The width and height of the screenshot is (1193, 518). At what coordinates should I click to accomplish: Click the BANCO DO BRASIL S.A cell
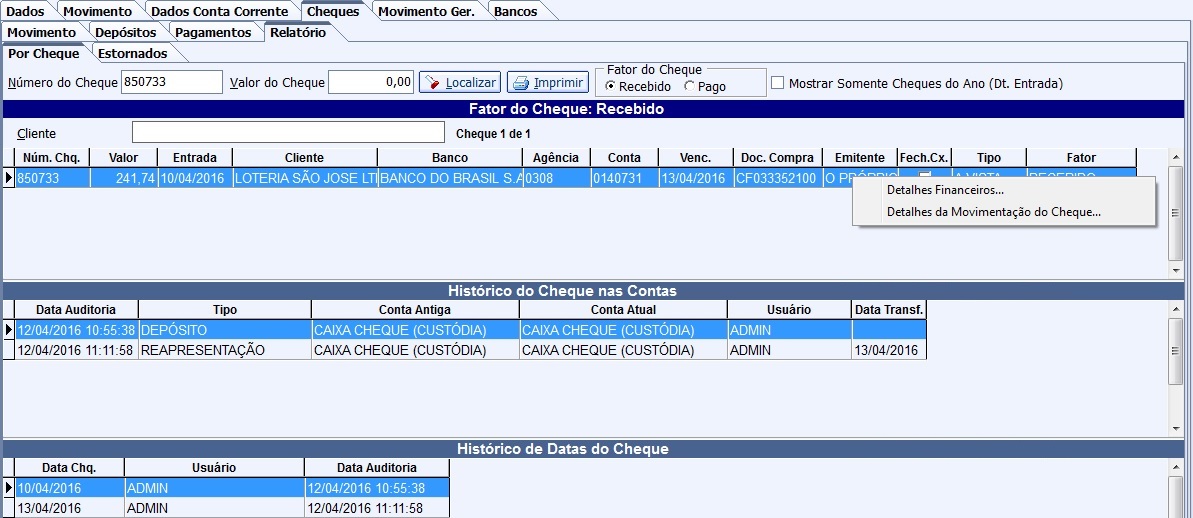[x=450, y=177]
